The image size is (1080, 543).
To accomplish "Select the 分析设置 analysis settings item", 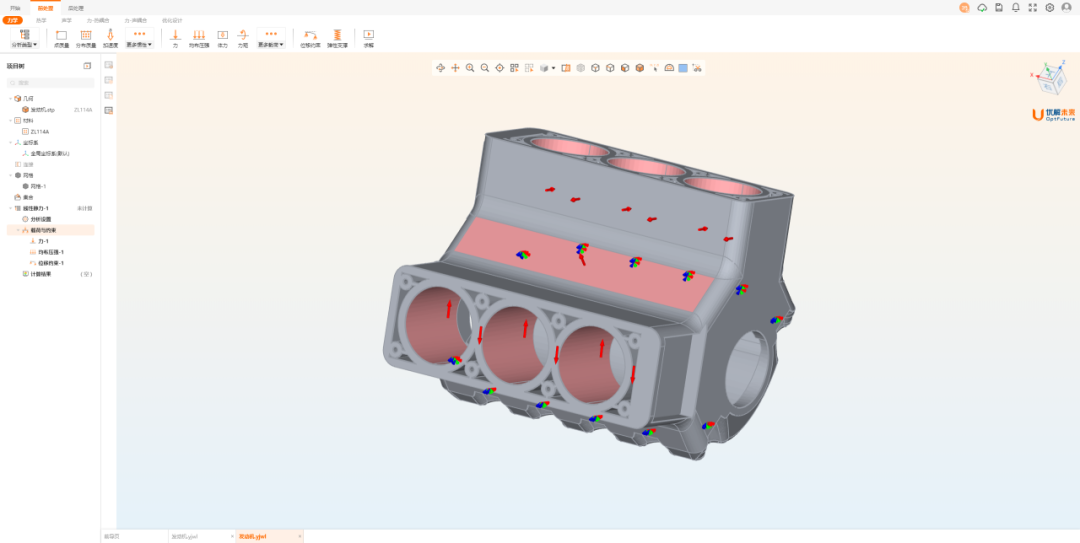I will click(x=41, y=219).
